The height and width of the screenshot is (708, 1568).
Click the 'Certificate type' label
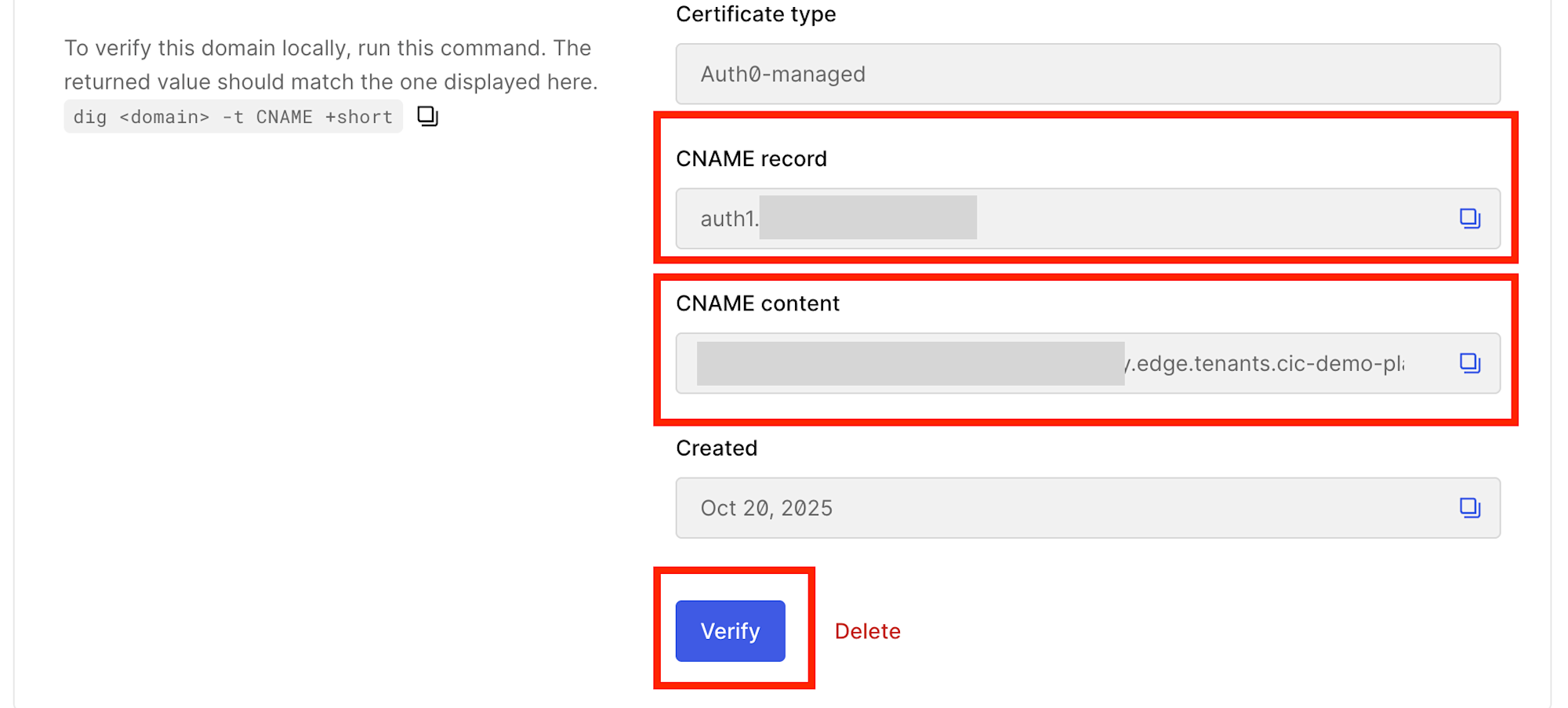pos(756,14)
